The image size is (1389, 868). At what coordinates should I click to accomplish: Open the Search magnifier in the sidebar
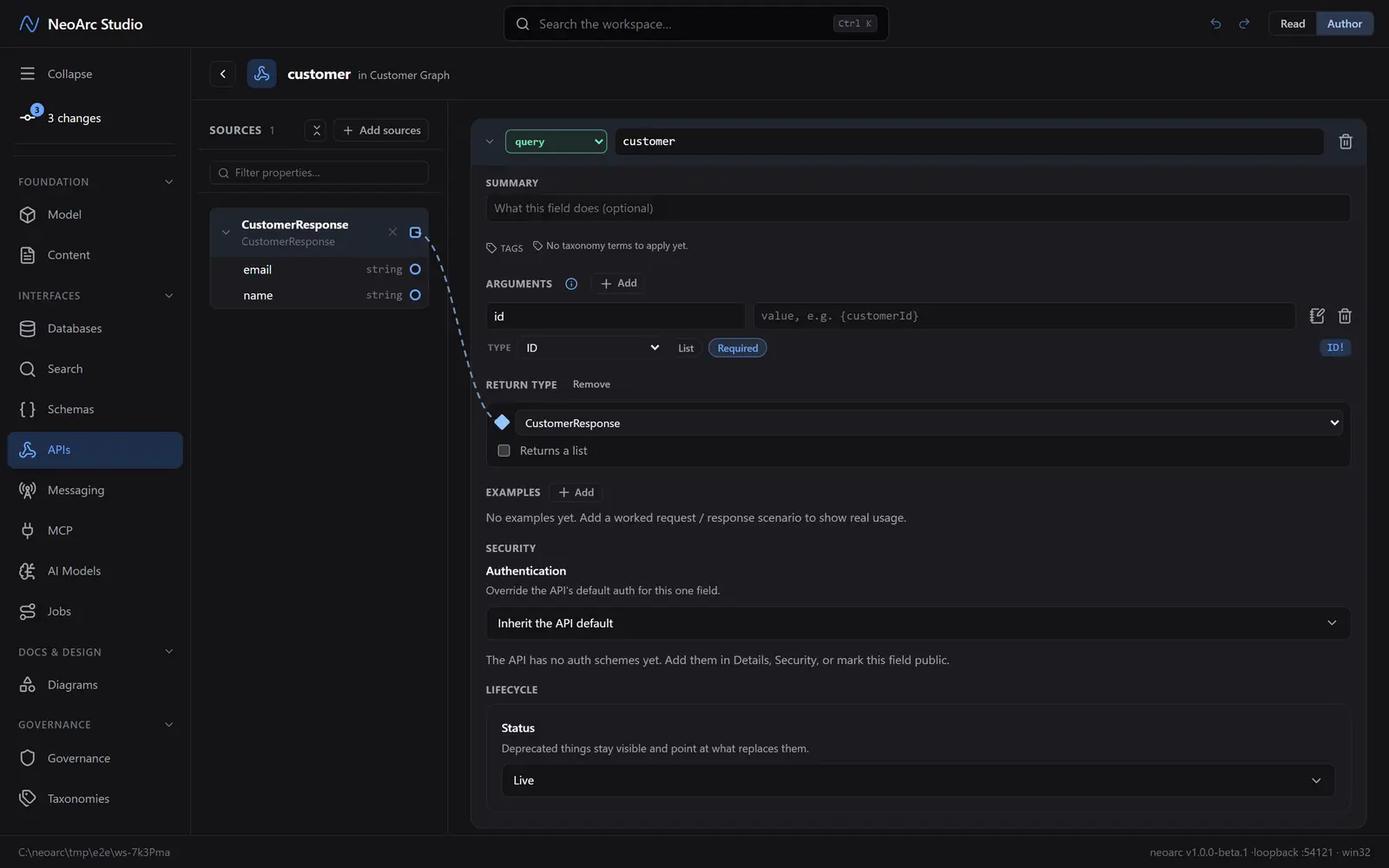(x=28, y=369)
